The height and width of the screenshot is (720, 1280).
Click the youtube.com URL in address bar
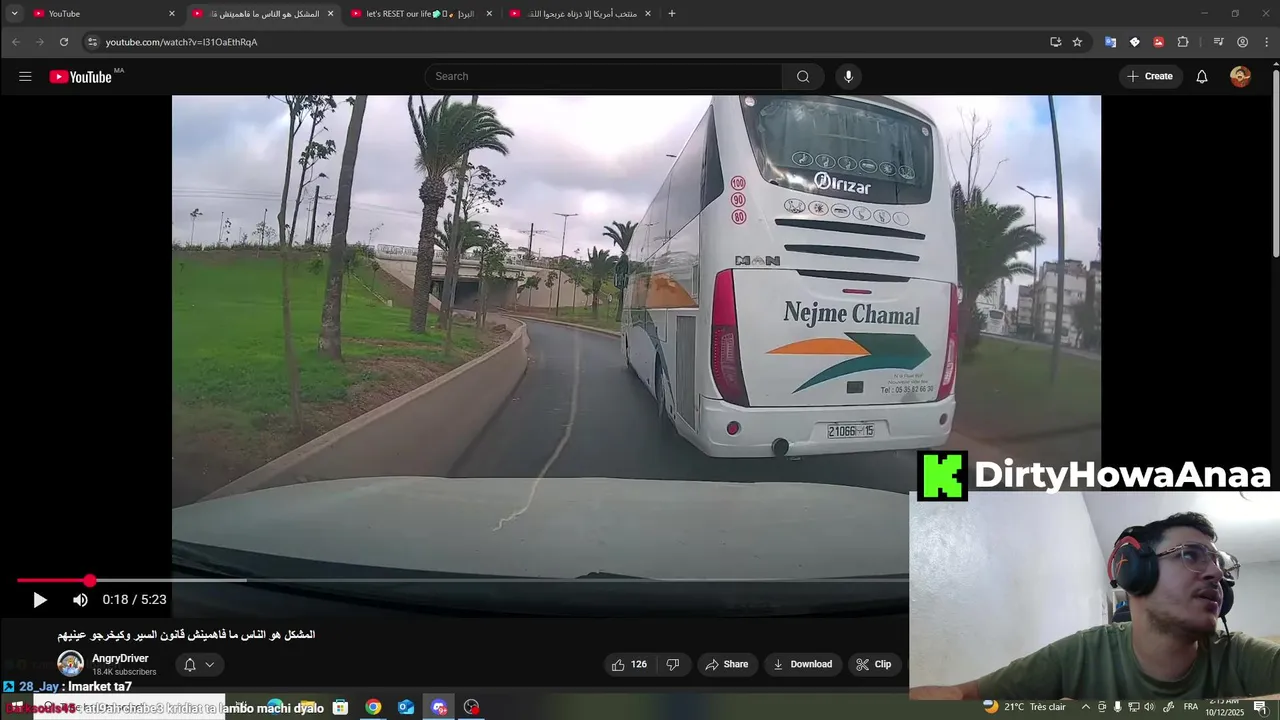coord(181,42)
